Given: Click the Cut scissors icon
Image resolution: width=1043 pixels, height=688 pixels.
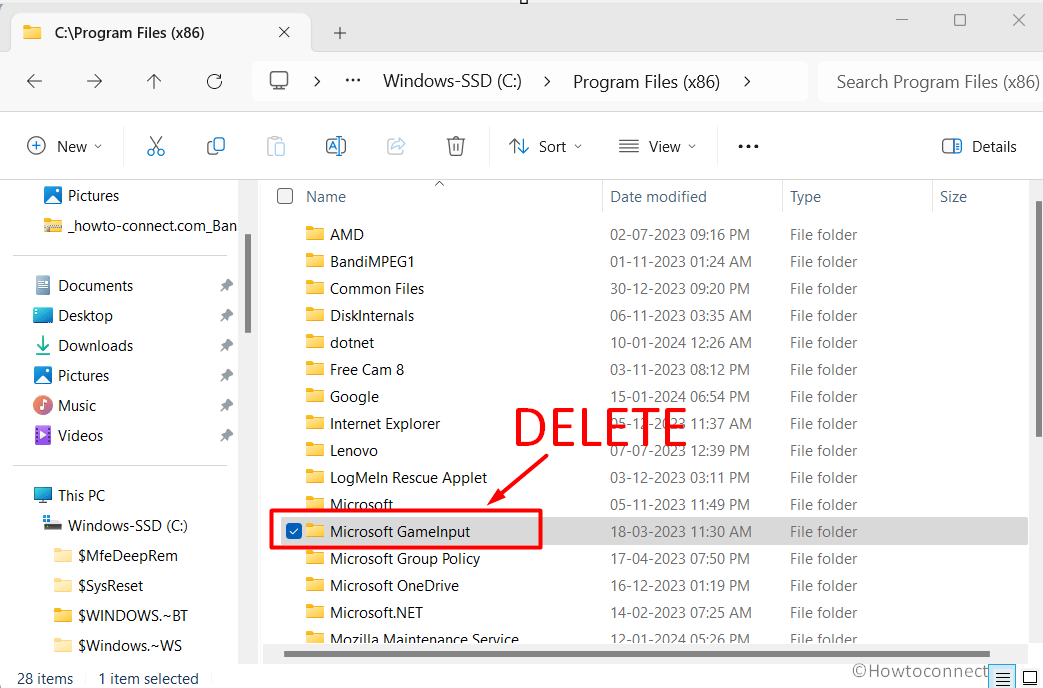Looking at the screenshot, I should pos(156,146).
